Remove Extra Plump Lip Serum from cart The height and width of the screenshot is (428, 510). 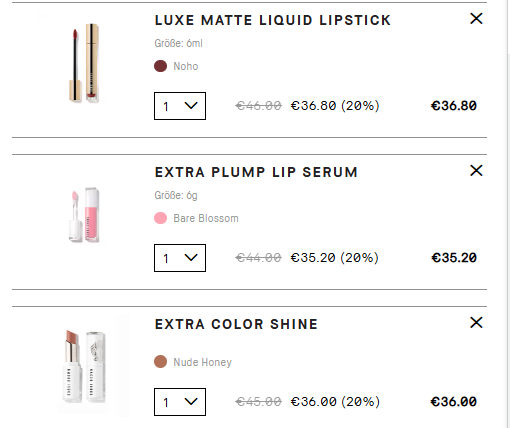pyautogui.click(x=476, y=170)
